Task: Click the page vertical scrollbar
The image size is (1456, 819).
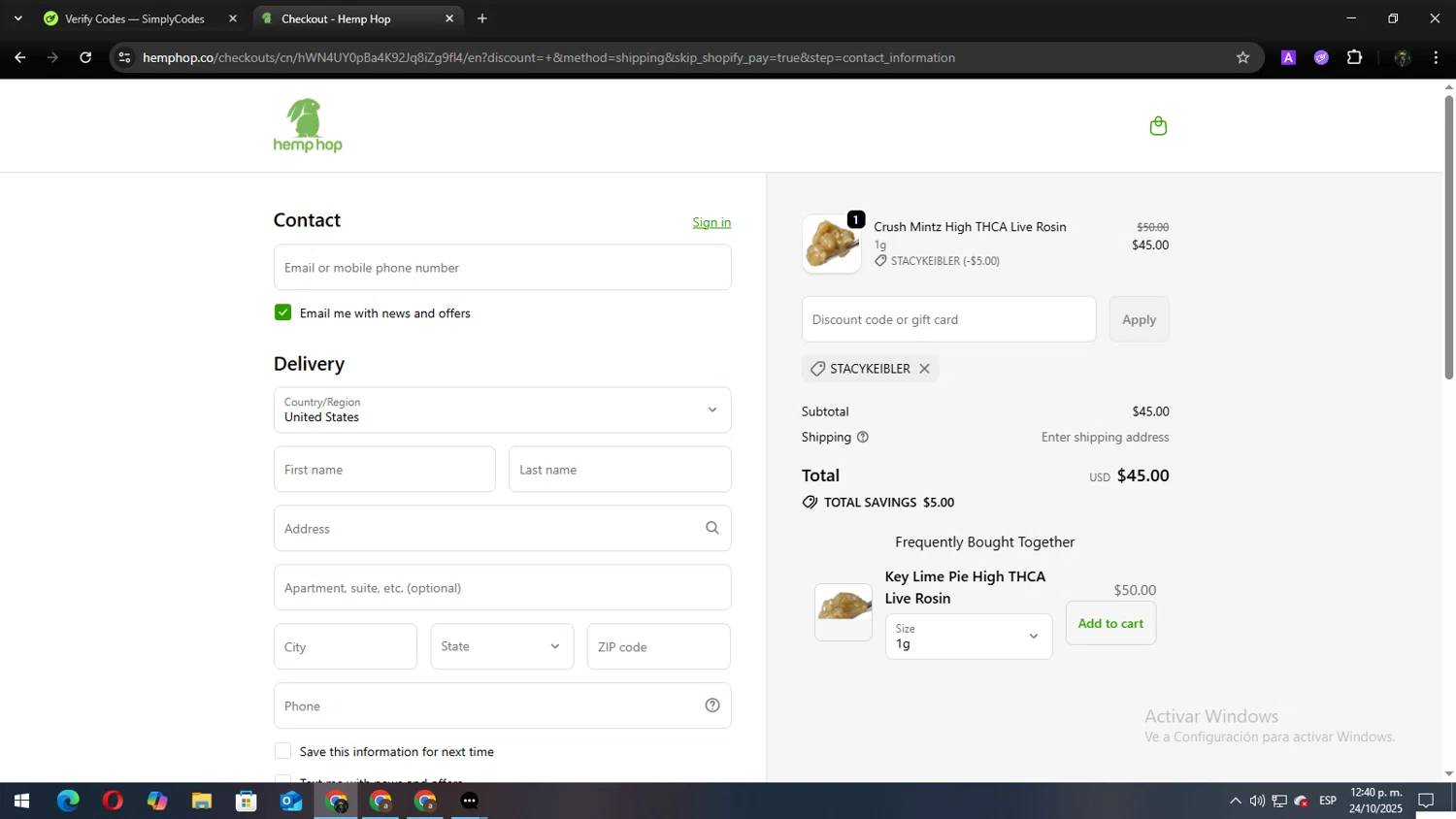Action: (1449, 238)
